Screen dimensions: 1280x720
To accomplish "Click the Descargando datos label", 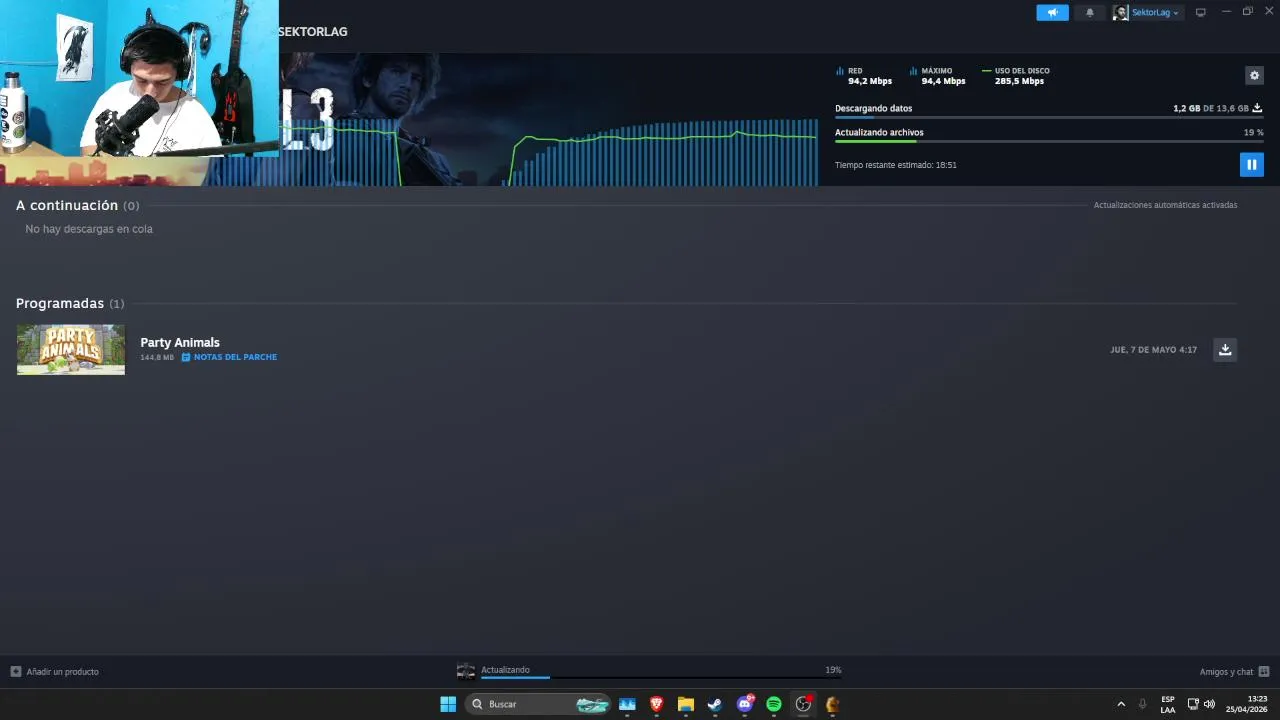I will tap(873, 108).
